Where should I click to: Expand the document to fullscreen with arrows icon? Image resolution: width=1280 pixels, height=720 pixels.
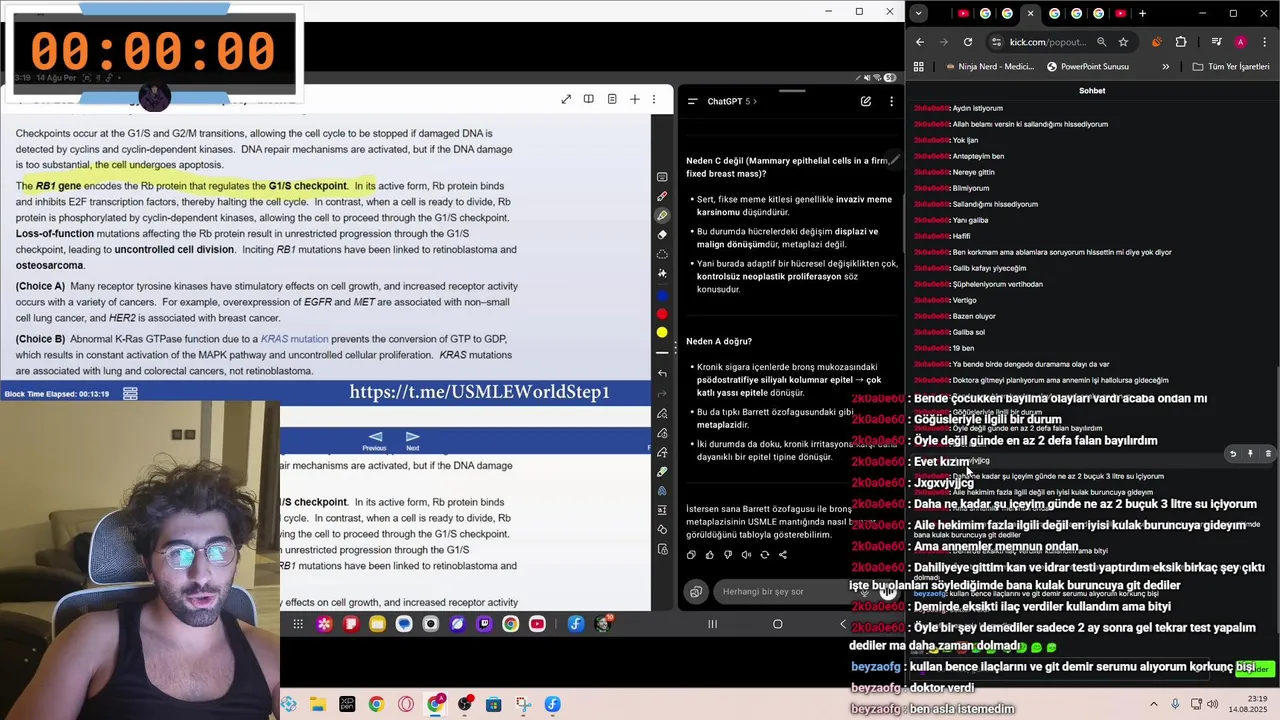click(566, 99)
